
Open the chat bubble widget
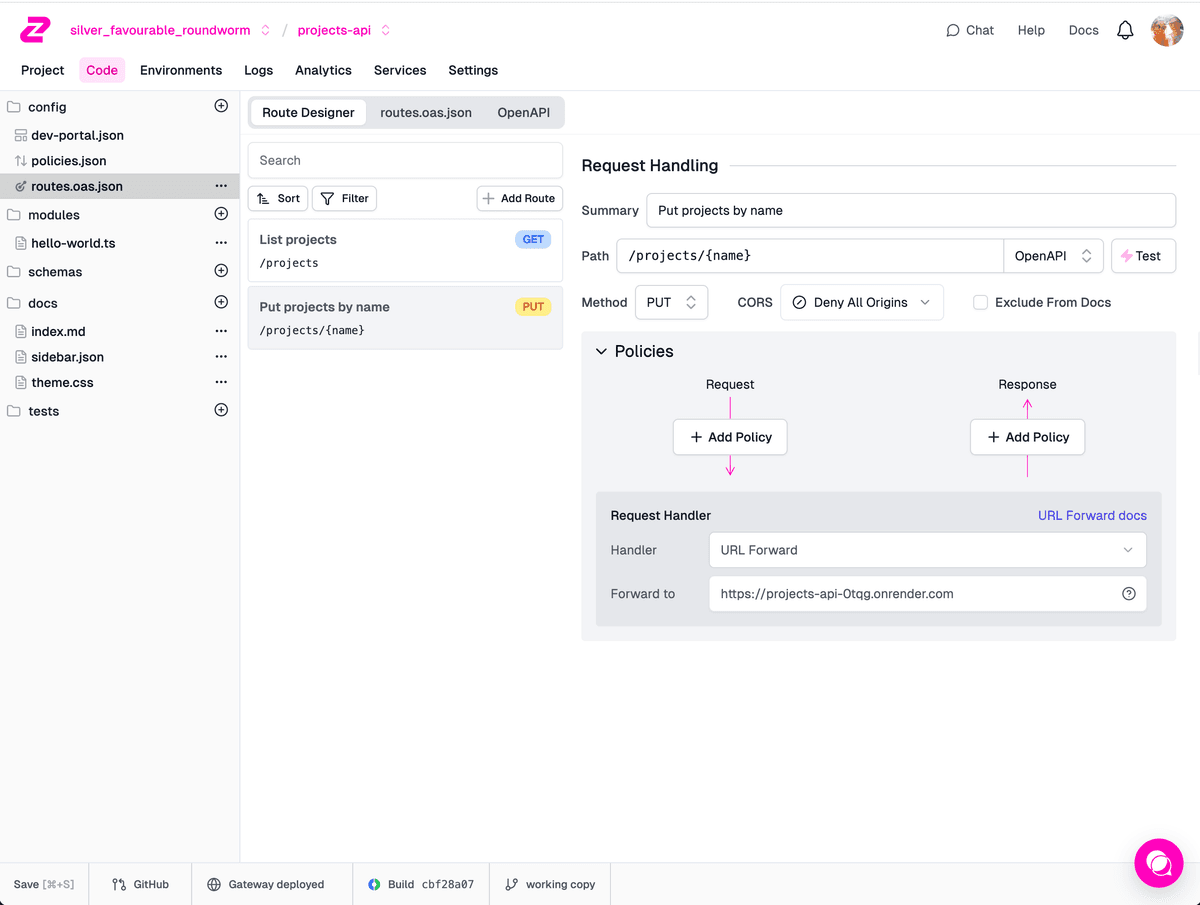(1158, 862)
